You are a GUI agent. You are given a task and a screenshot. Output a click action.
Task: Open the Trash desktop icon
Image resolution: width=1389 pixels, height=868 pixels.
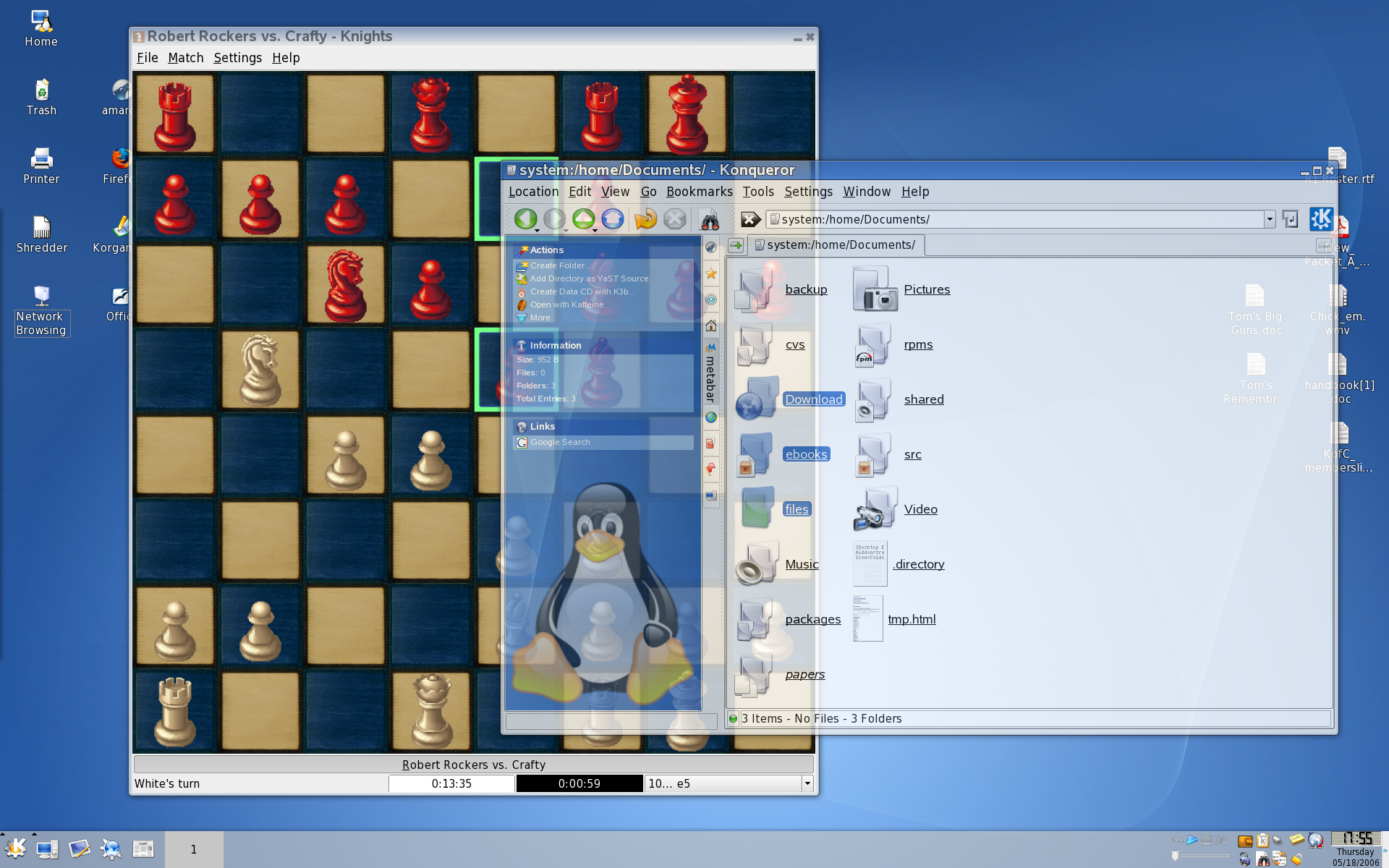41,98
